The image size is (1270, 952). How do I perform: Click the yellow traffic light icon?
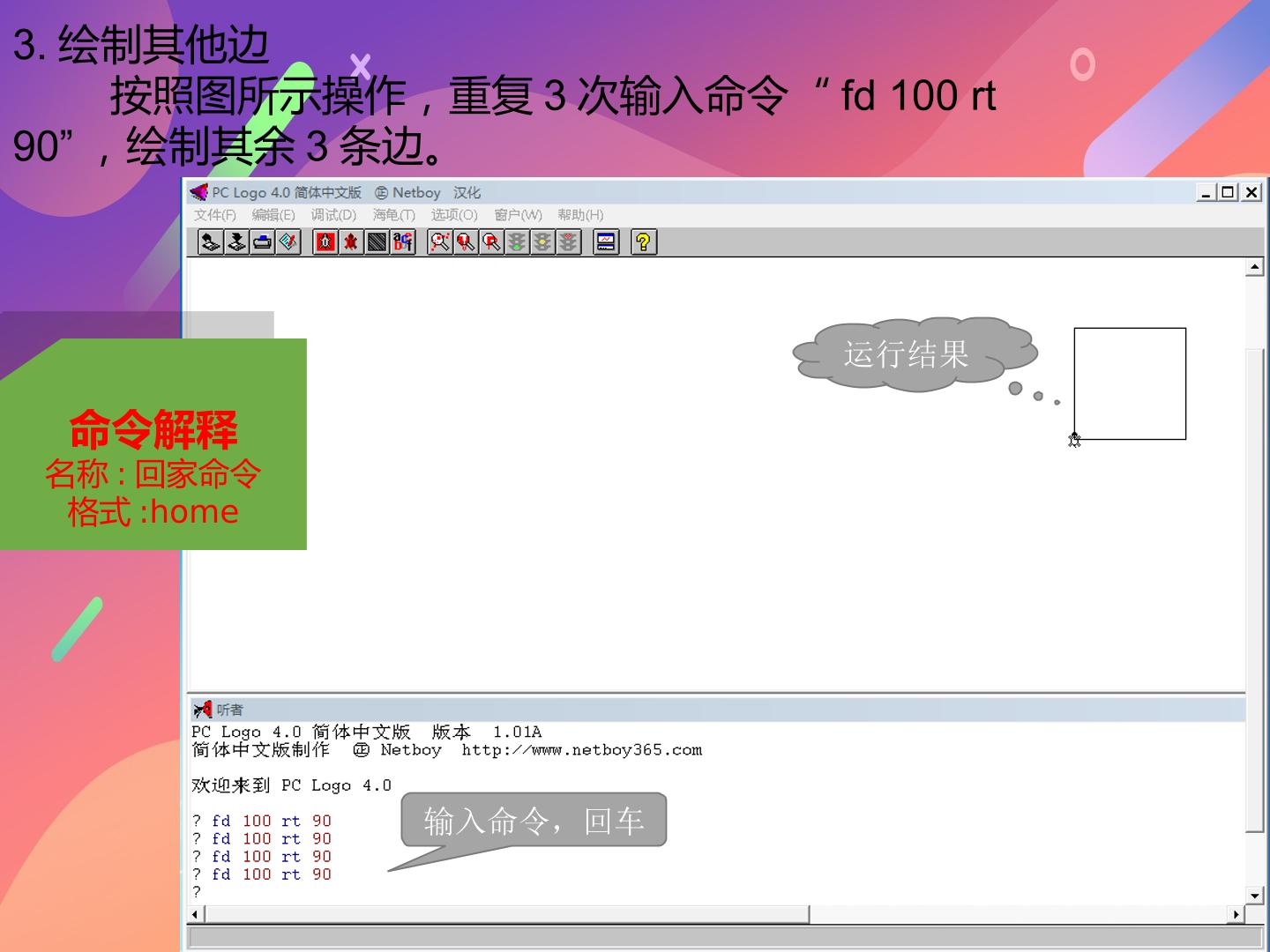pyautogui.click(x=543, y=242)
